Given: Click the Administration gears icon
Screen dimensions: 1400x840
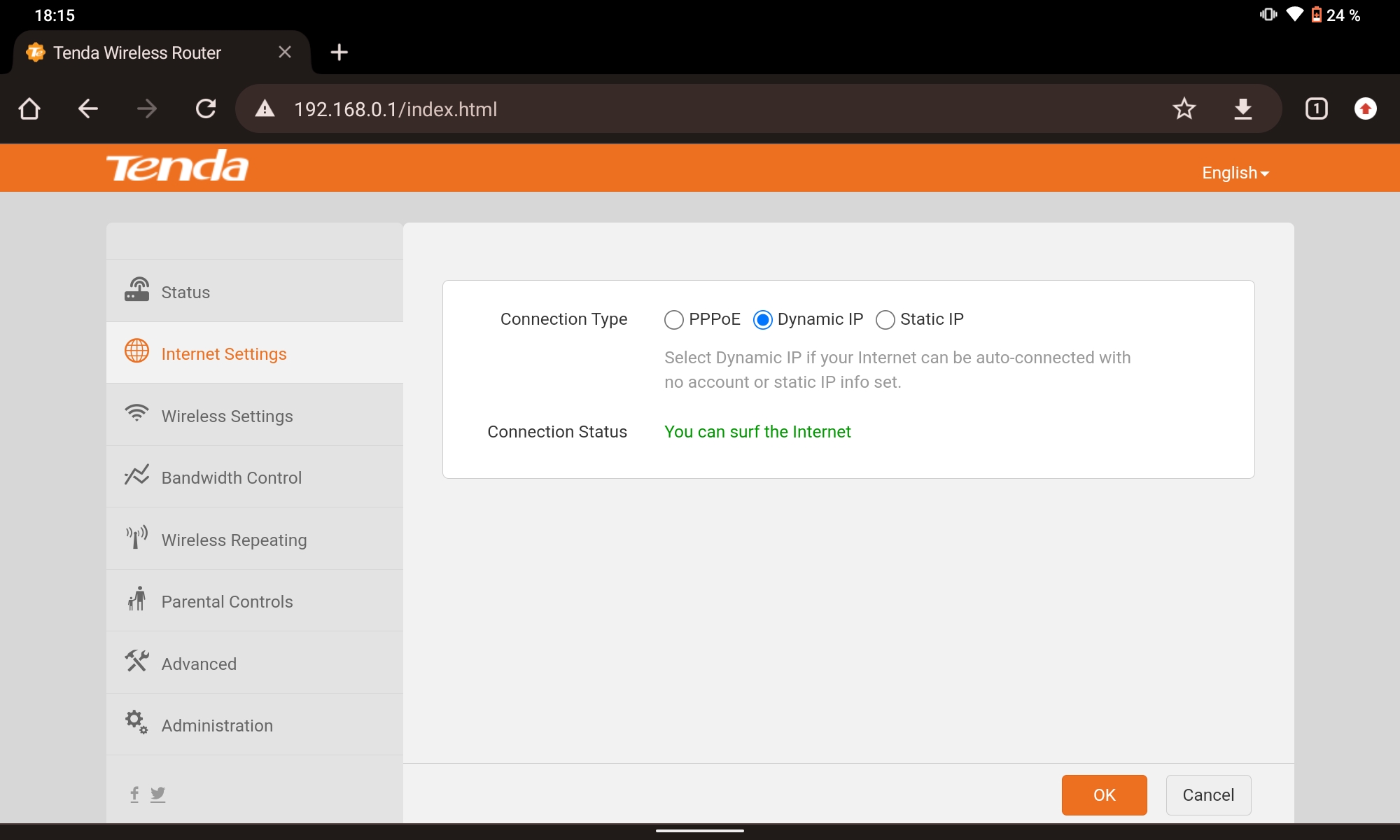Looking at the screenshot, I should point(136,722).
